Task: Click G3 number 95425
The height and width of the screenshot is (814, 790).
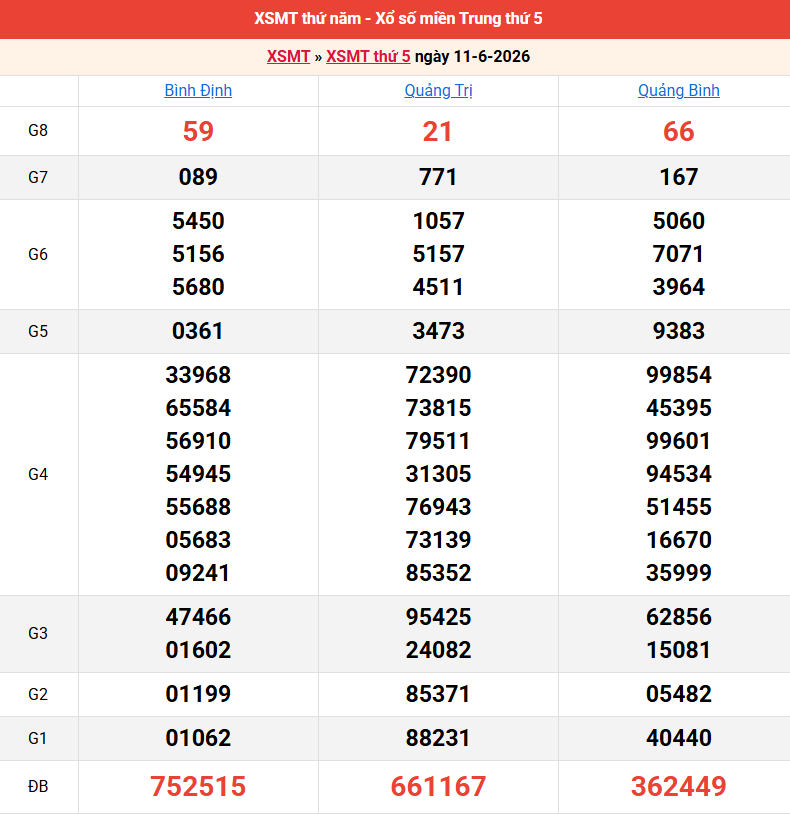Action: pyautogui.click(x=439, y=617)
